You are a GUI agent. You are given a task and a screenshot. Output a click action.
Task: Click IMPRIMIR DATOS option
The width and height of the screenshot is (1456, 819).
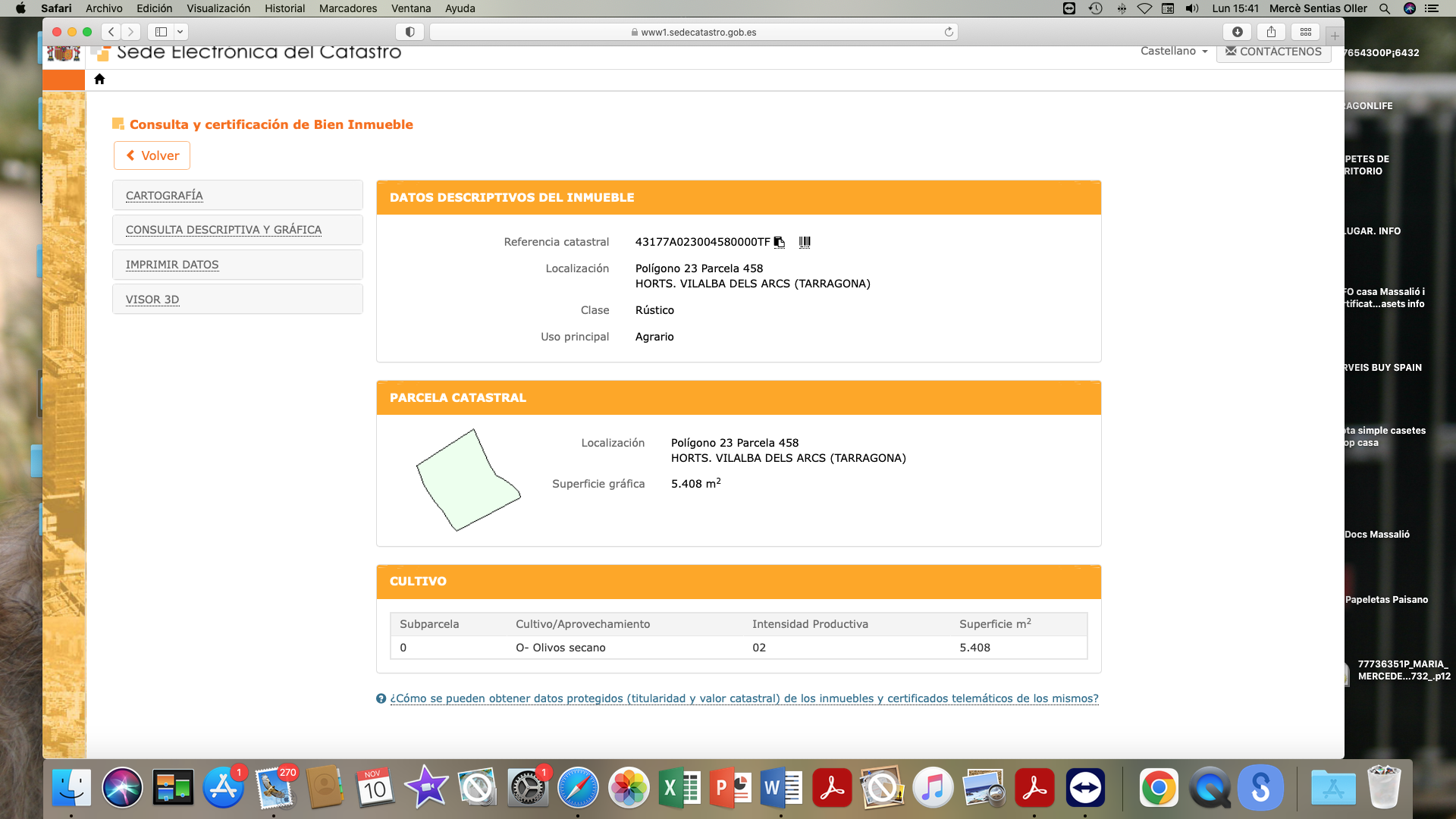(172, 265)
